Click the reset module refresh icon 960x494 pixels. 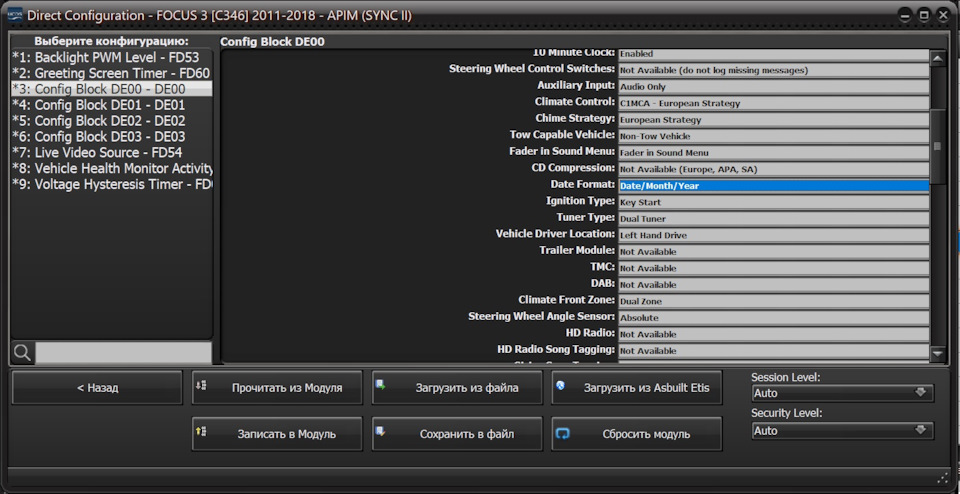(563, 434)
